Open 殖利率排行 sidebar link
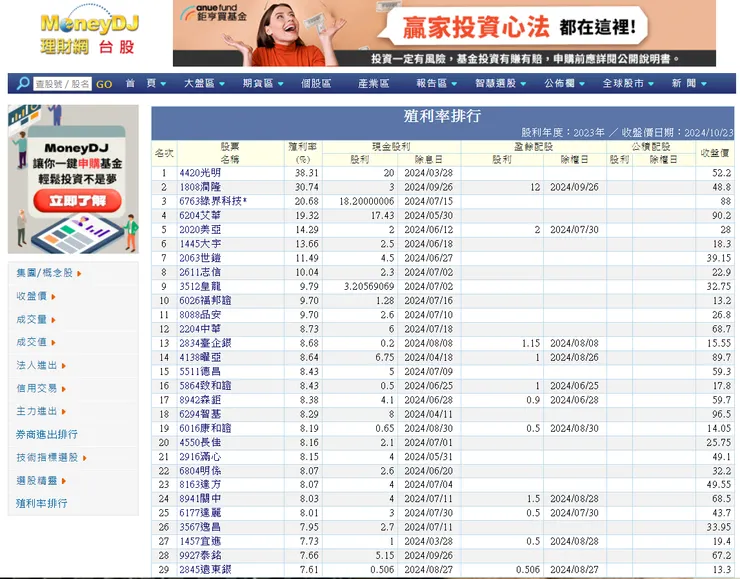Screen dimensions: 740x579 pyautogui.click(x=42, y=503)
